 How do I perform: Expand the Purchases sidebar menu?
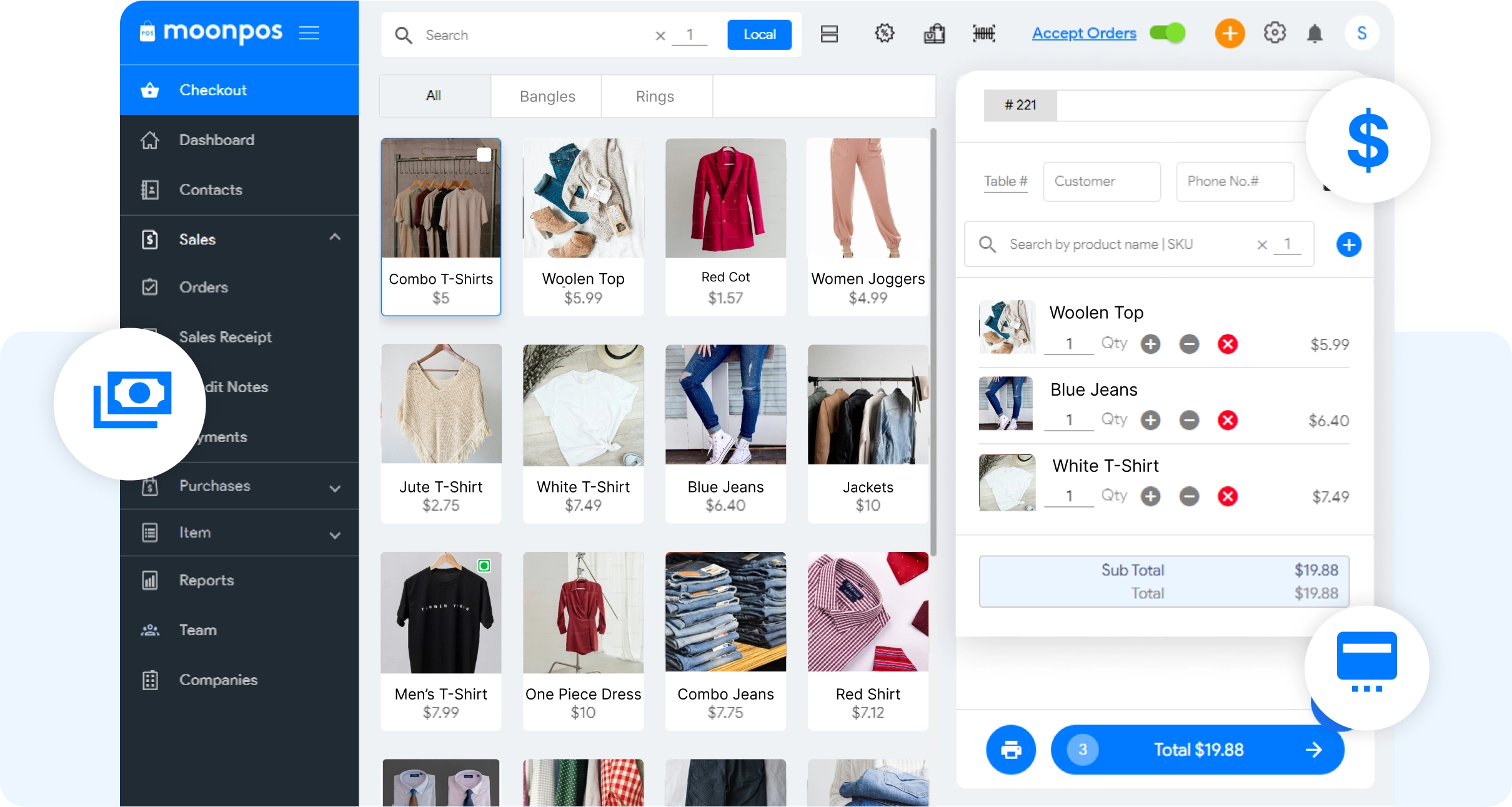point(335,488)
